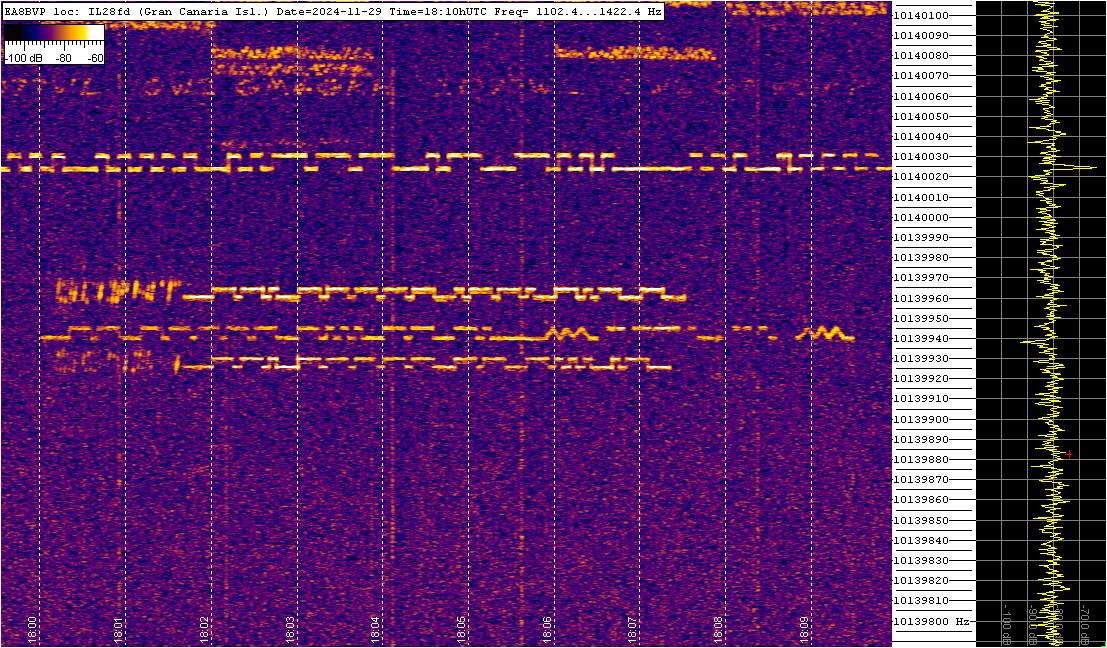Click the 10139940 frequency label

tap(921, 338)
